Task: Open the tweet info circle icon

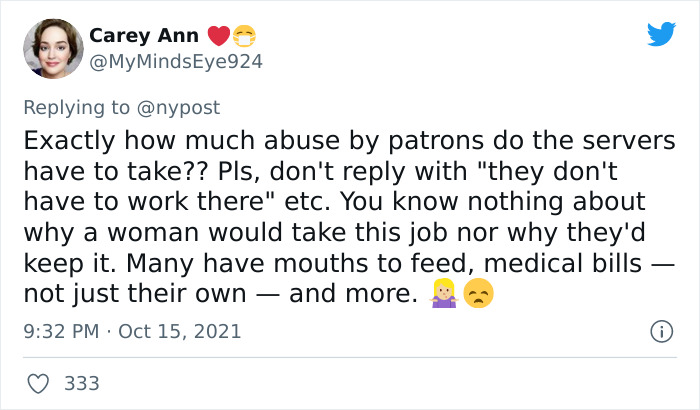Action: (660, 330)
